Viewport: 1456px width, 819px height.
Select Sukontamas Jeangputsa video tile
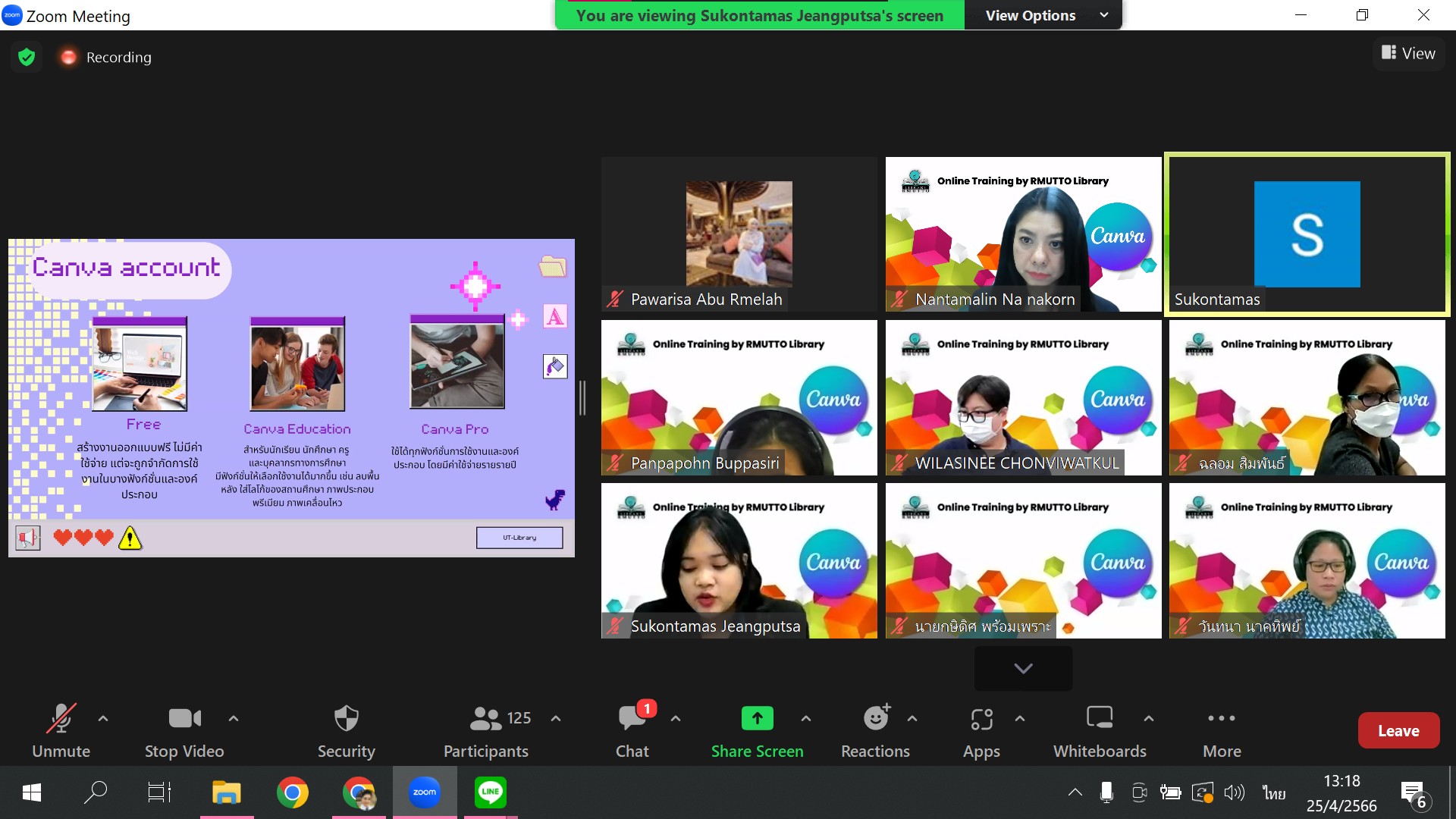pyautogui.click(x=739, y=560)
